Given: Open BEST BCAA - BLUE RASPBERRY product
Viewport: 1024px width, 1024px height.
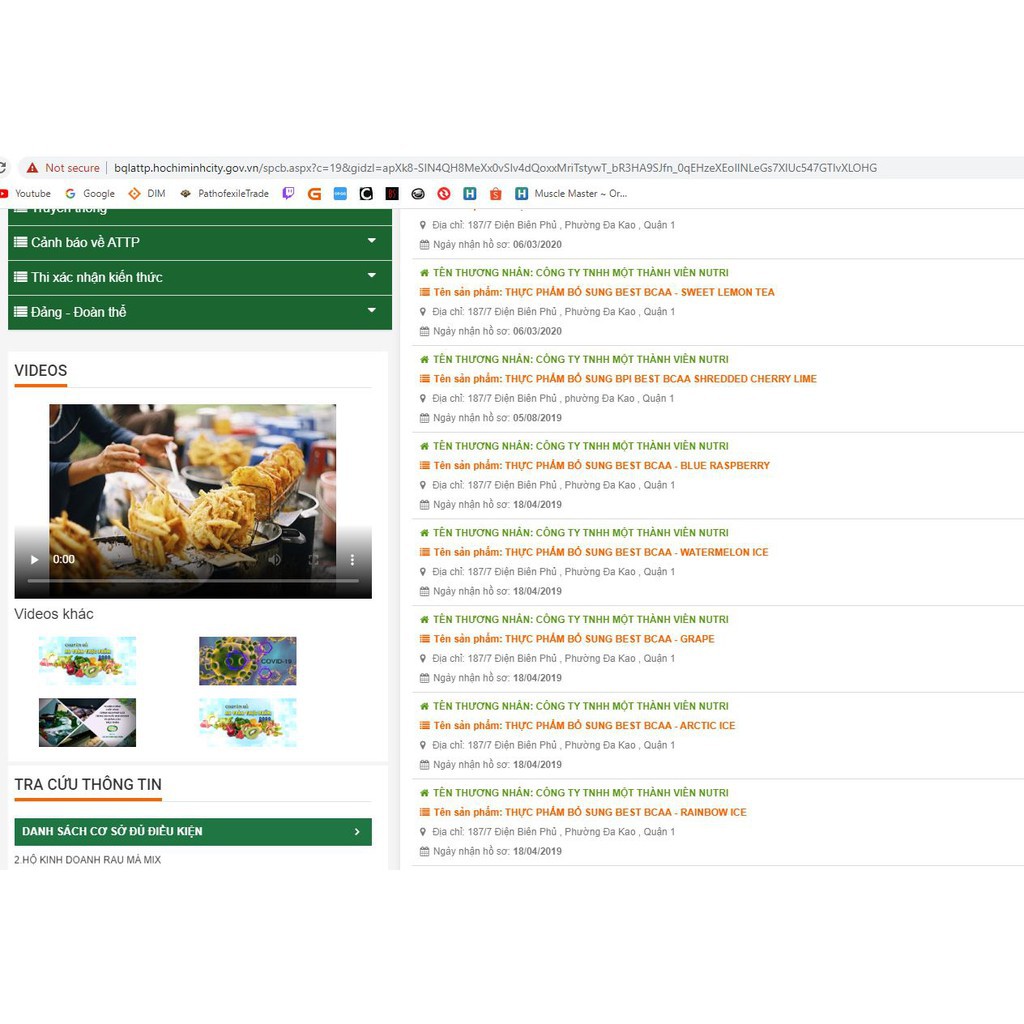Looking at the screenshot, I should (601, 466).
